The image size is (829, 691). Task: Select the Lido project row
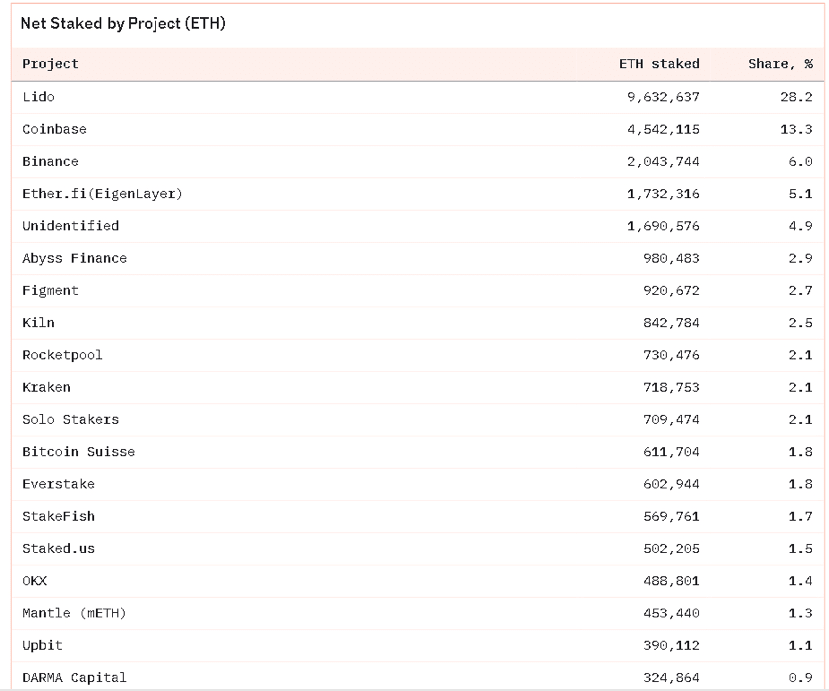pyautogui.click(x=418, y=97)
